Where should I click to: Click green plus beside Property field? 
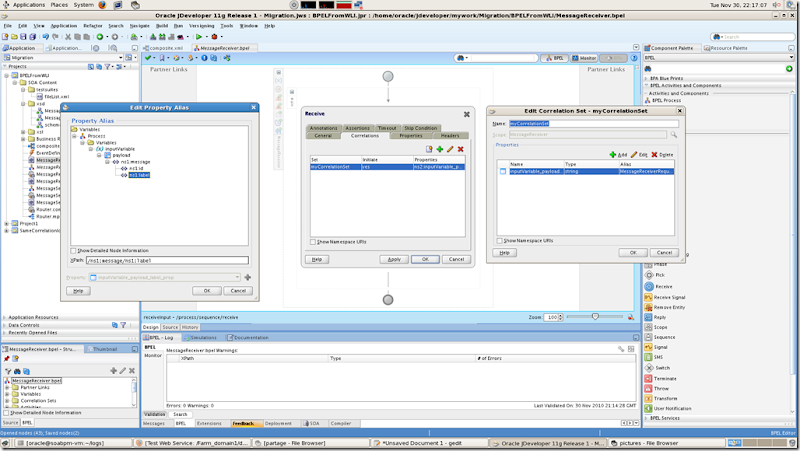(x=247, y=278)
